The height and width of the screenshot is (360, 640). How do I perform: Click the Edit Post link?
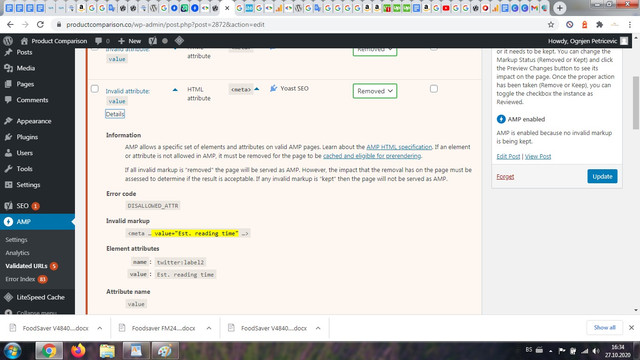point(508,156)
